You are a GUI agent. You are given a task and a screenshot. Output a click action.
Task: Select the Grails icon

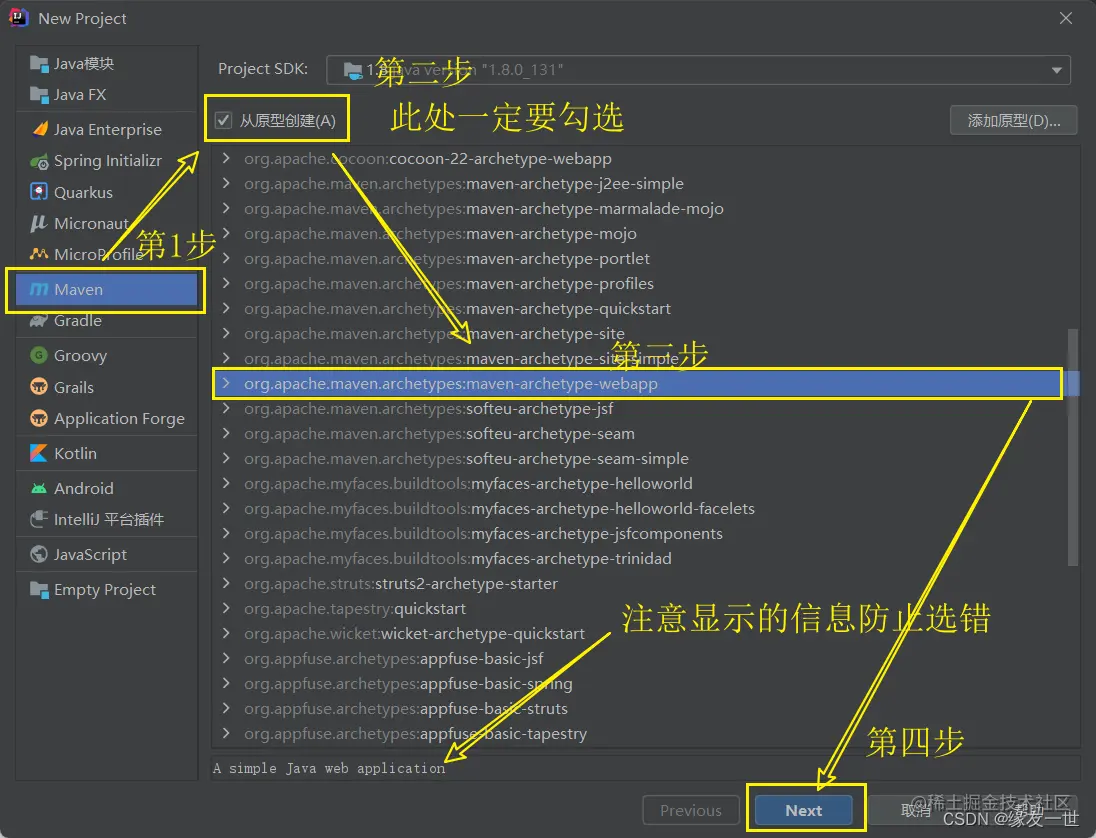pyautogui.click(x=38, y=387)
